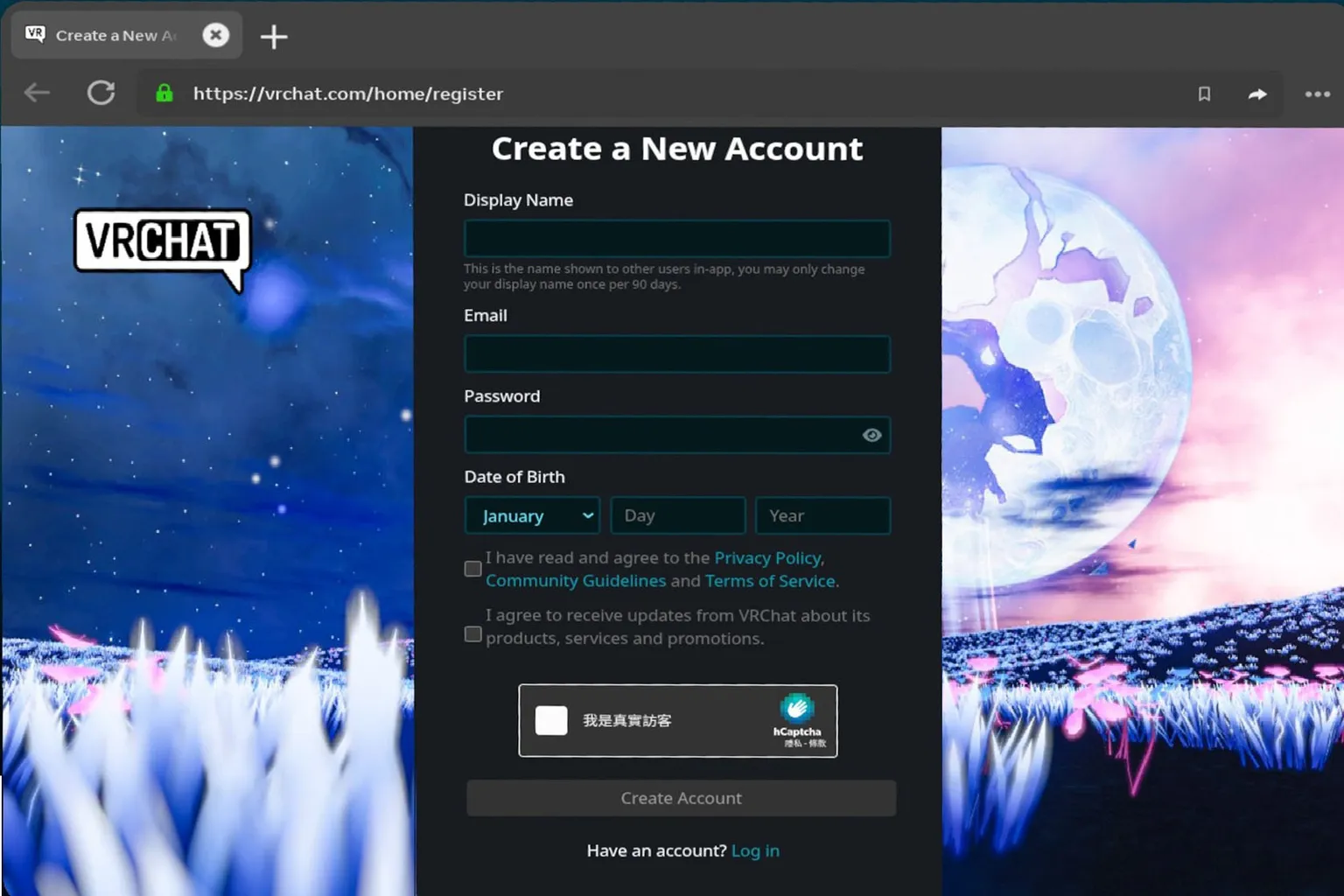Click the hCaptcha privacy and terms text
This screenshot has height=896, width=1344.
[805, 744]
